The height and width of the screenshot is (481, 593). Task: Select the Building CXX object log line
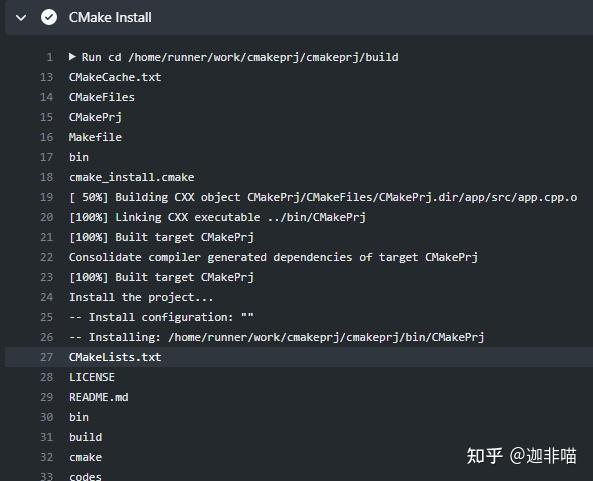tap(323, 197)
